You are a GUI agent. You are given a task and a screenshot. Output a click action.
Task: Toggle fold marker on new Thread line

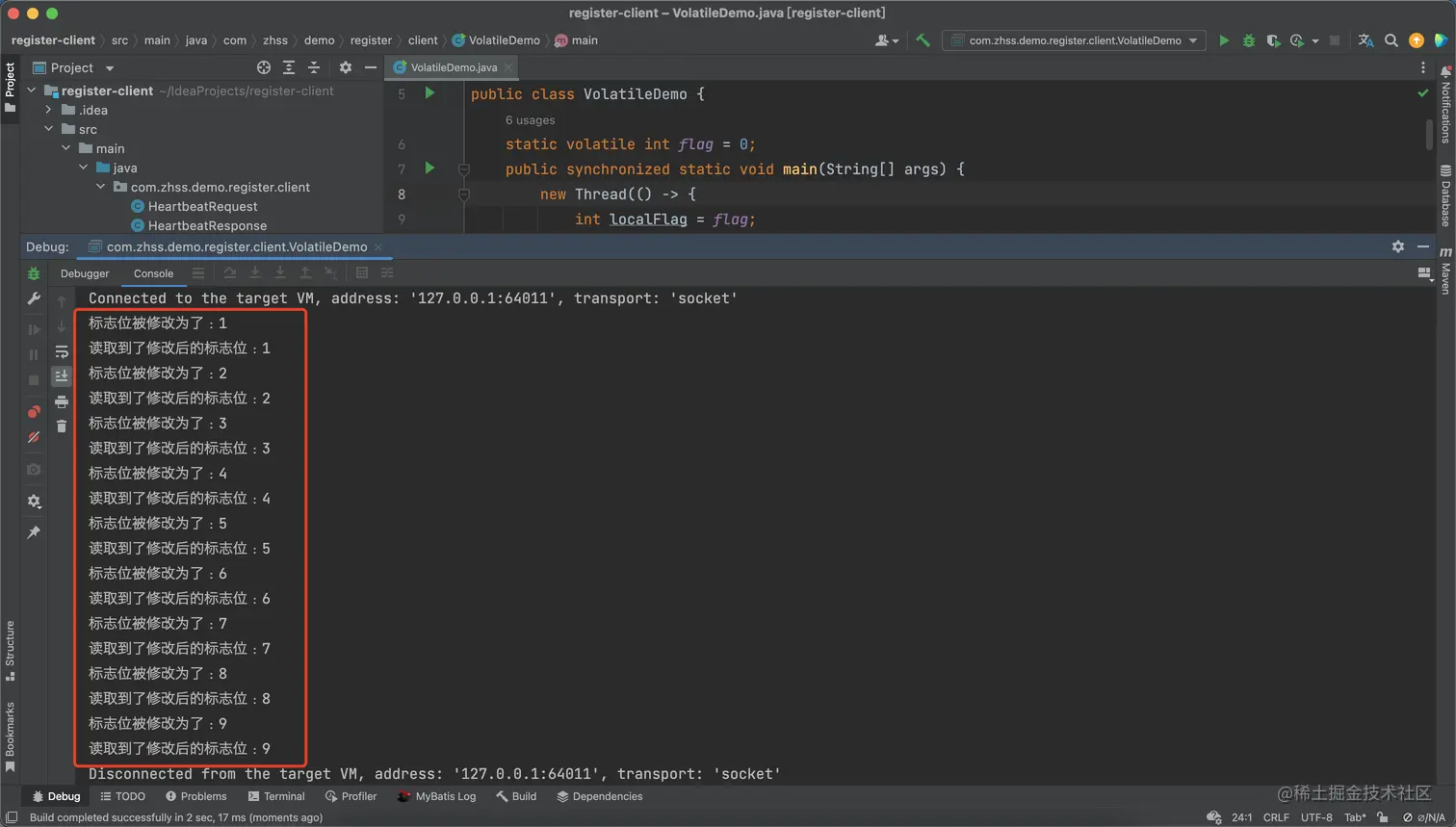(x=463, y=194)
